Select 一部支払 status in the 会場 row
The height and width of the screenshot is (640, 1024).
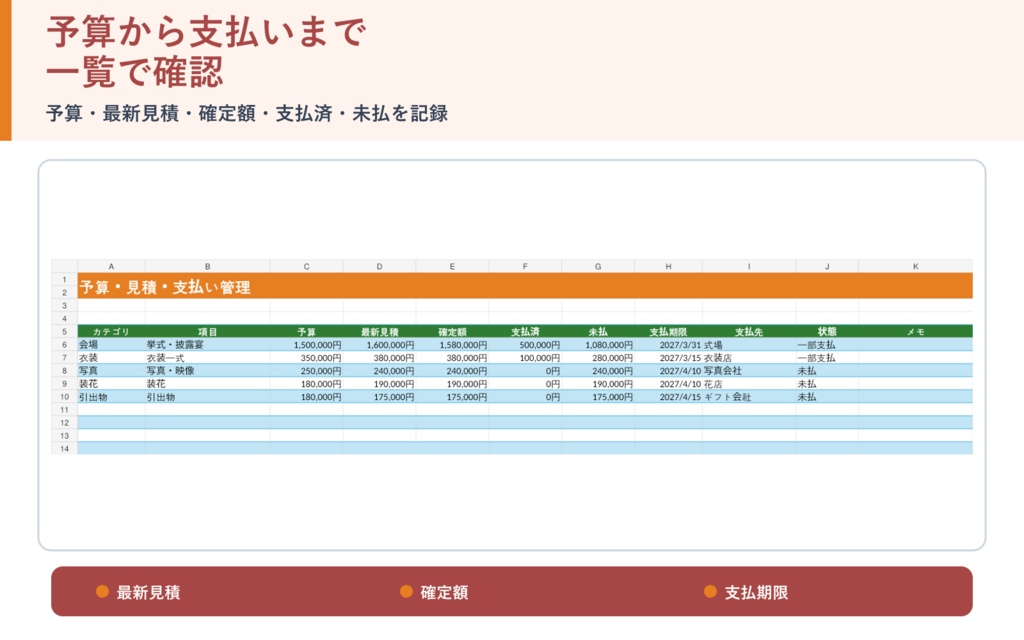[x=827, y=345]
